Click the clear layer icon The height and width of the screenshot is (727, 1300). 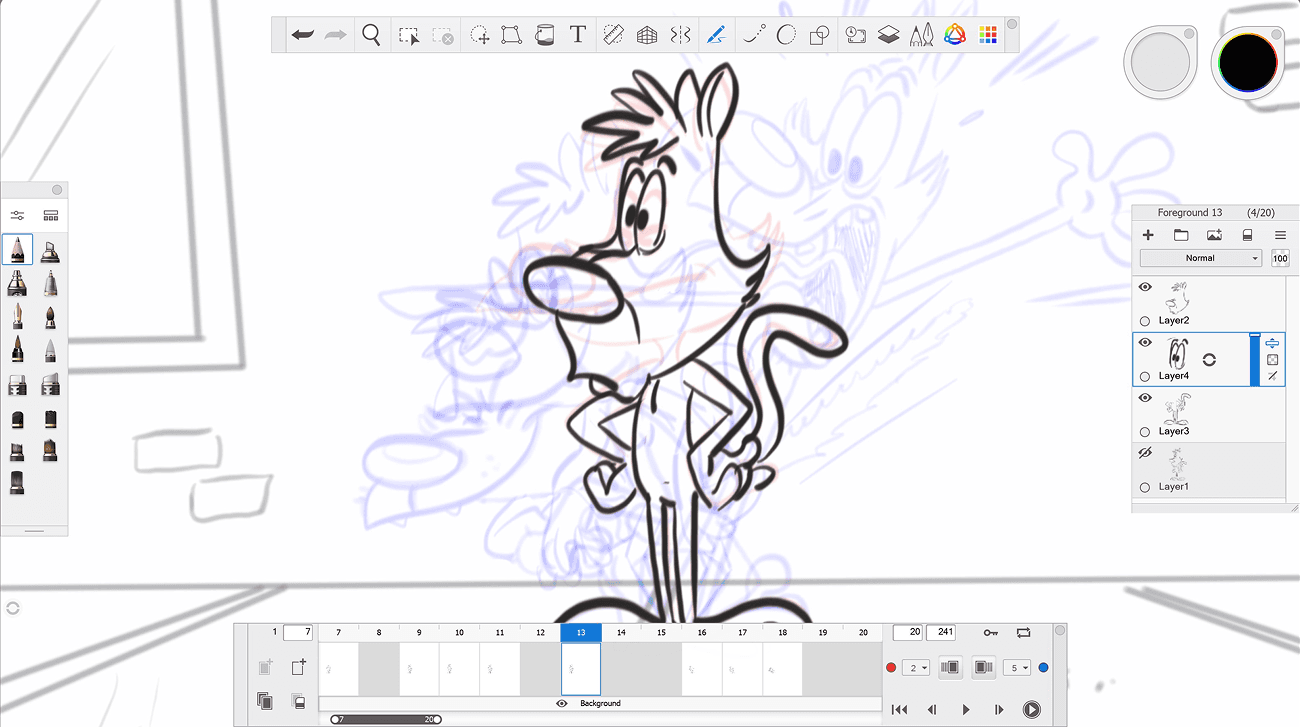(1247, 235)
